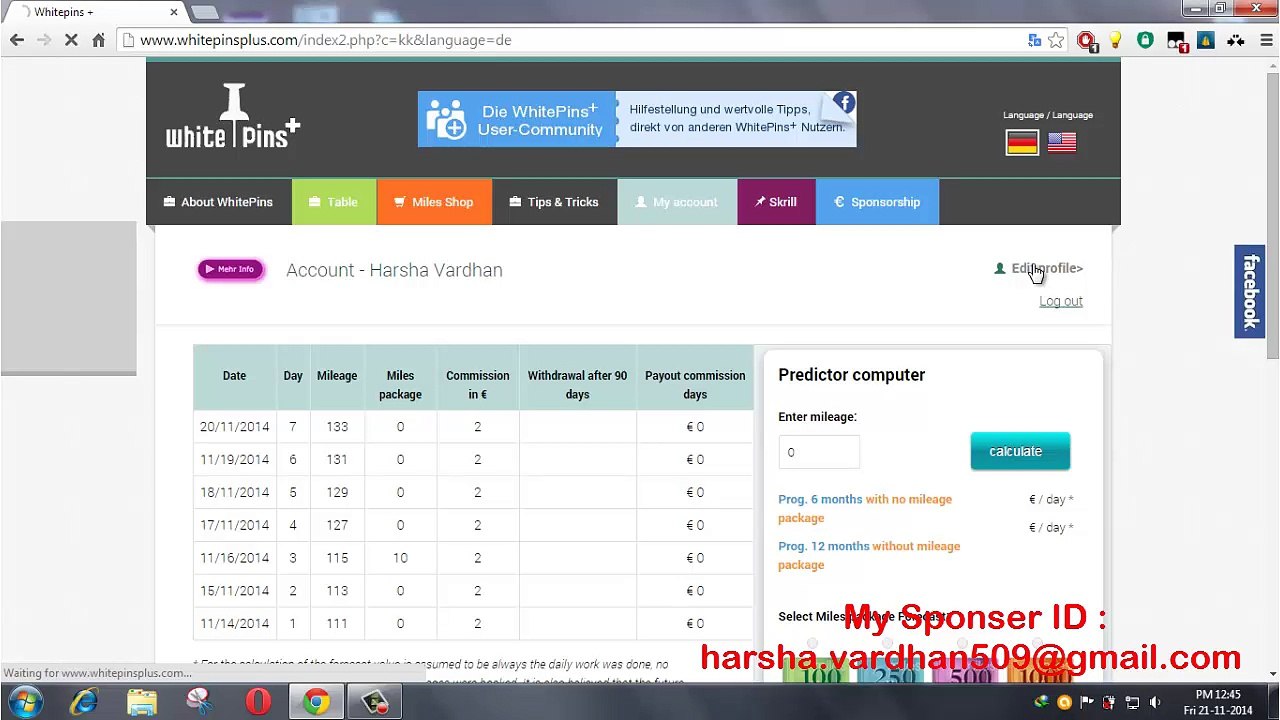The image size is (1280, 720).
Task: Go to the Table menu item
Action: pos(334,202)
